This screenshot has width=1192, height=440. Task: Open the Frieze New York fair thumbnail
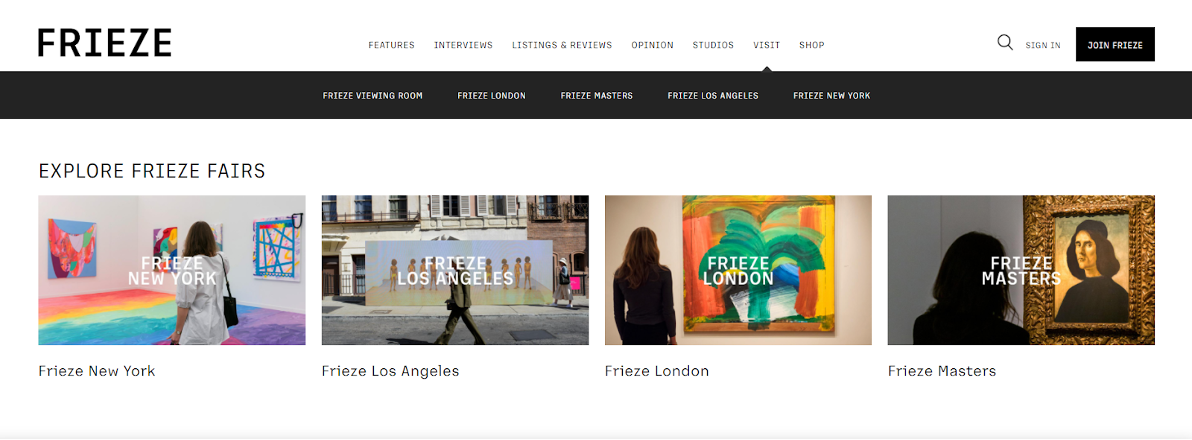pyautogui.click(x=172, y=270)
